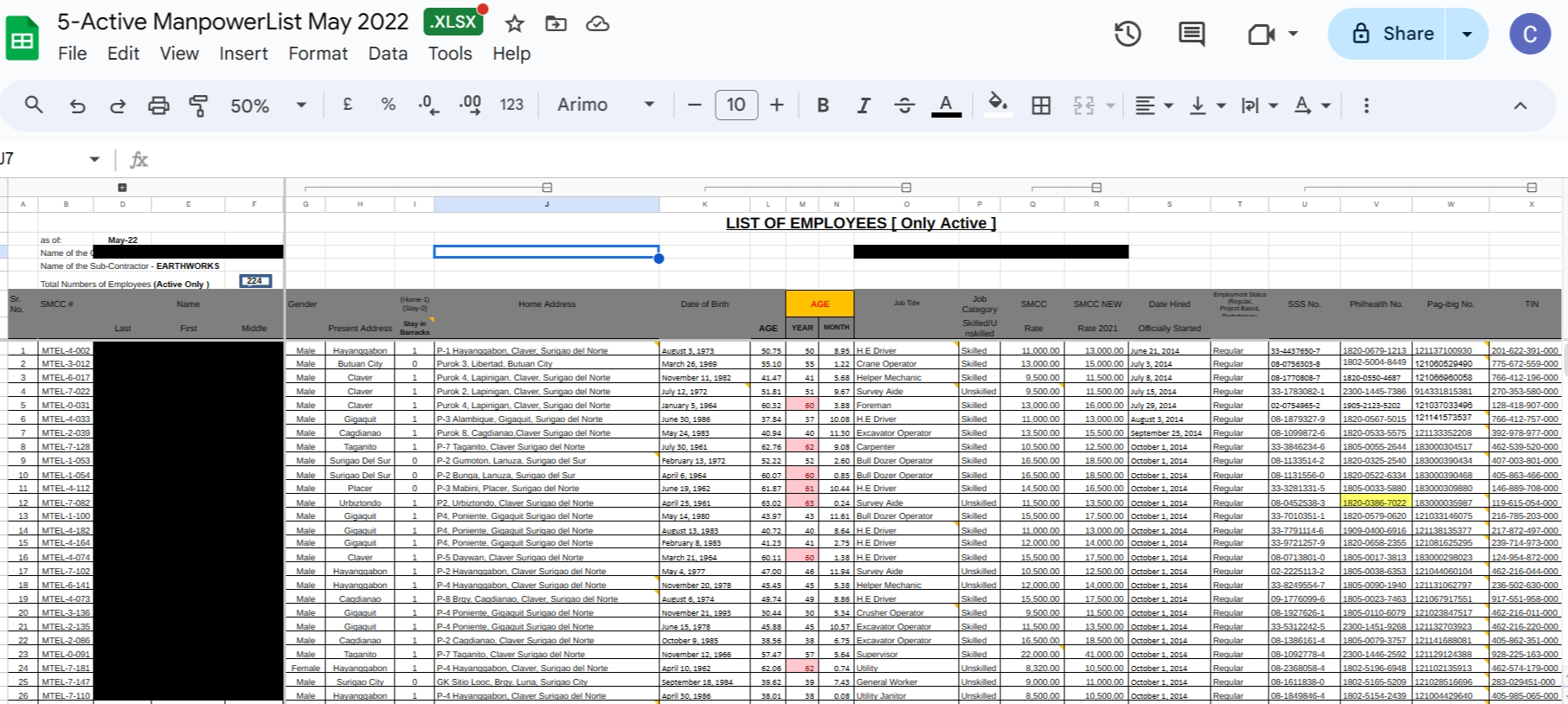Select column J header

(x=547, y=205)
